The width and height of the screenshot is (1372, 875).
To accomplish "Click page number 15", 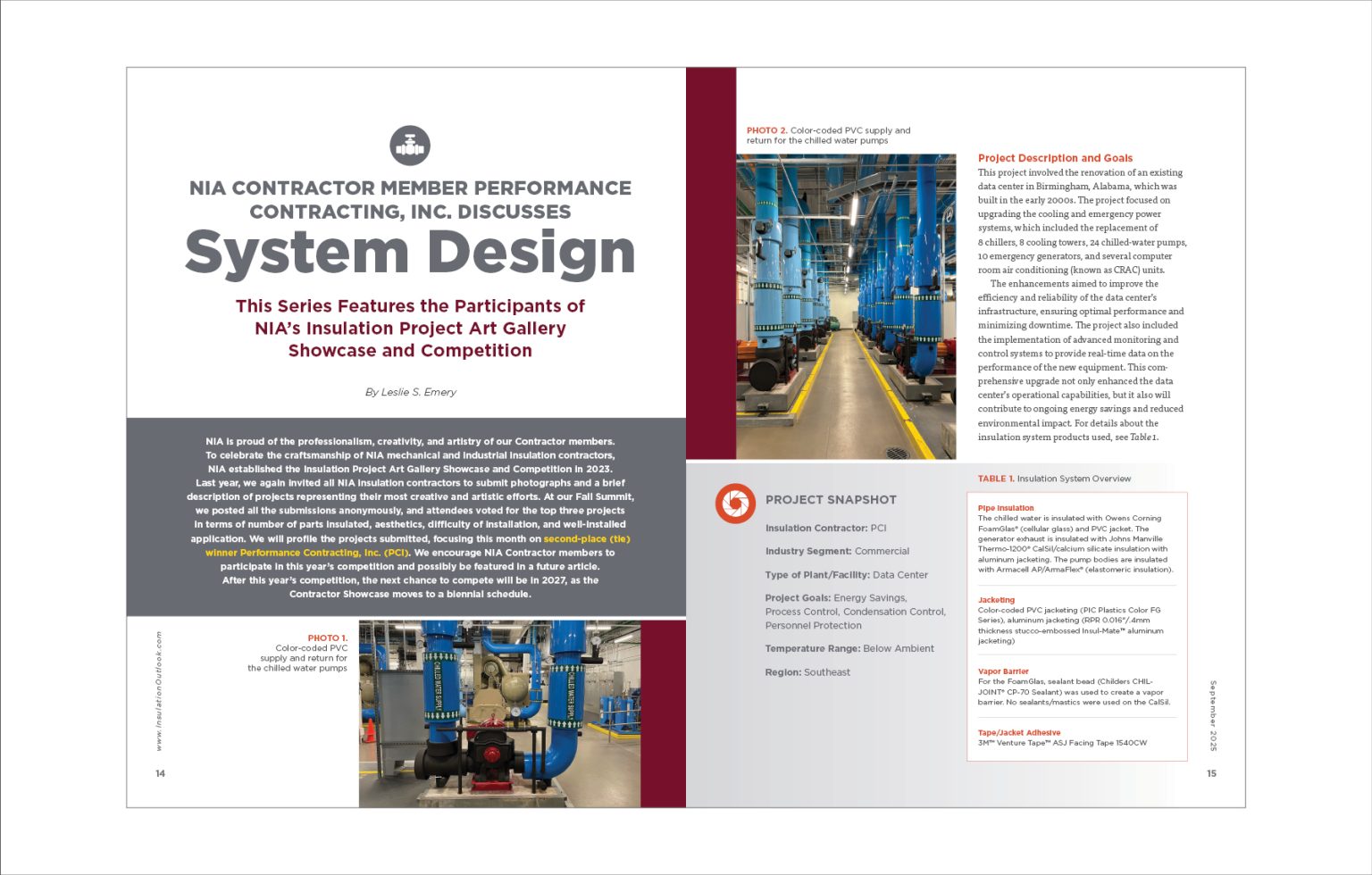I will point(1211,773).
